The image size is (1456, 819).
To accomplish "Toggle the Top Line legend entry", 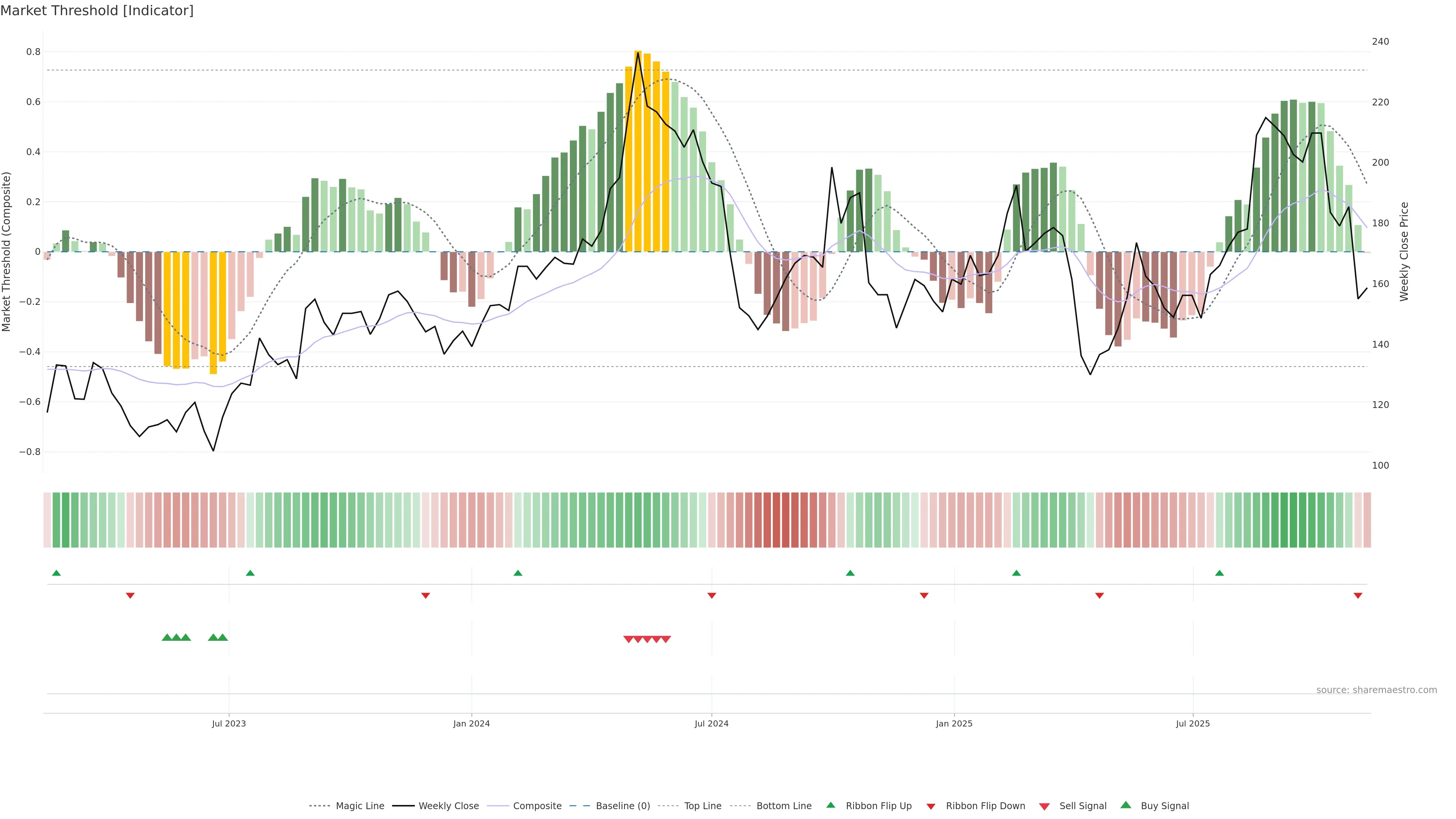I will pyautogui.click(x=703, y=806).
